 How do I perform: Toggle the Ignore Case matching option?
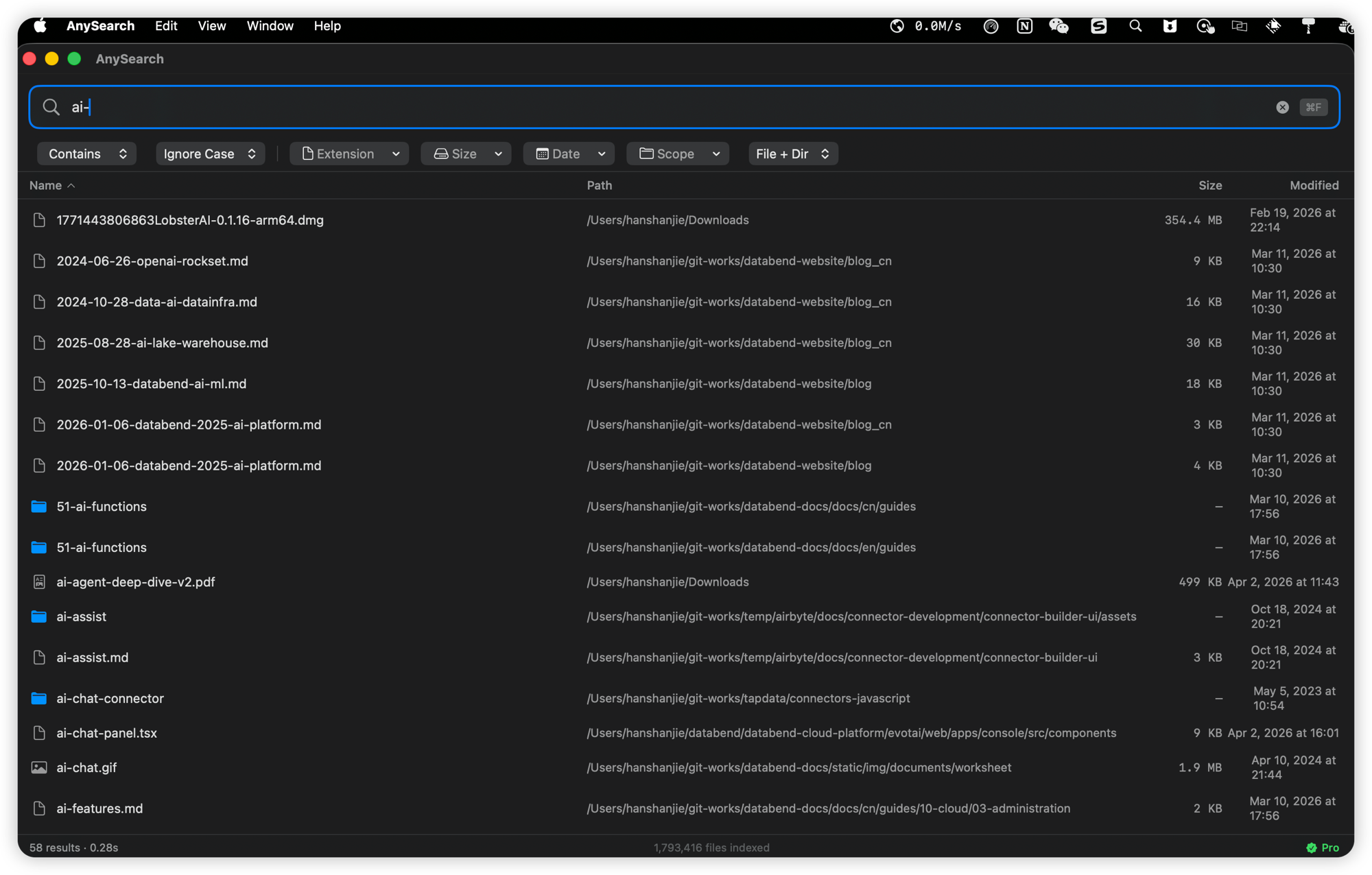(x=210, y=154)
